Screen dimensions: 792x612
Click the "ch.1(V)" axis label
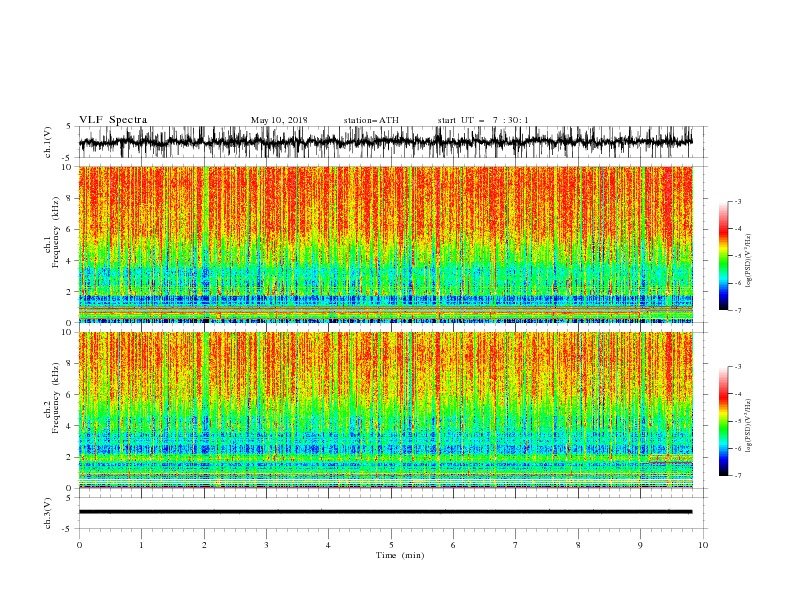(x=48, y=142)
